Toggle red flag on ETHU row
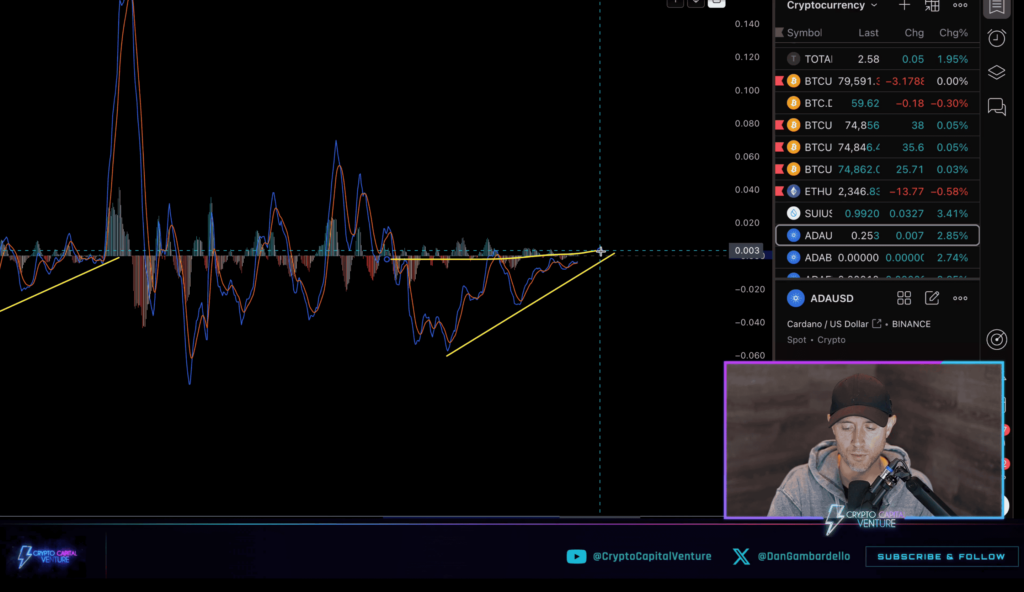 click(x=779, y=191)
